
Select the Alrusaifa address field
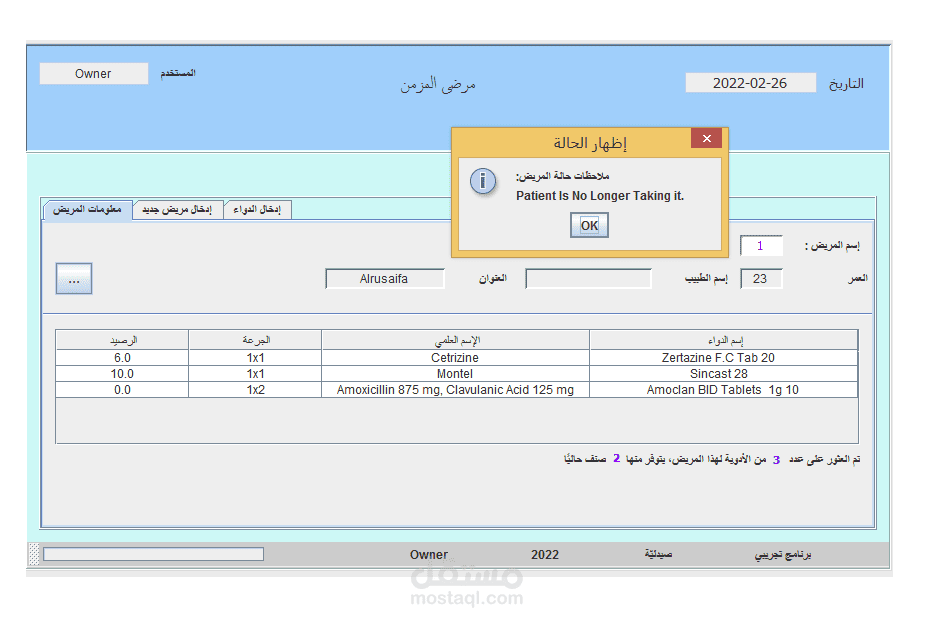pos(384,279)
